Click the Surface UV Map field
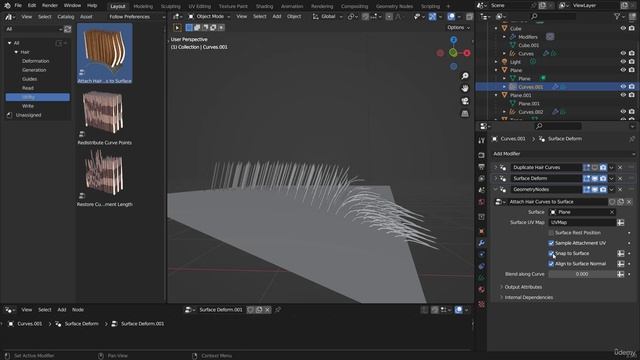Screen dimensions: 640x360 pyautogui.click(x=582, y=222)
